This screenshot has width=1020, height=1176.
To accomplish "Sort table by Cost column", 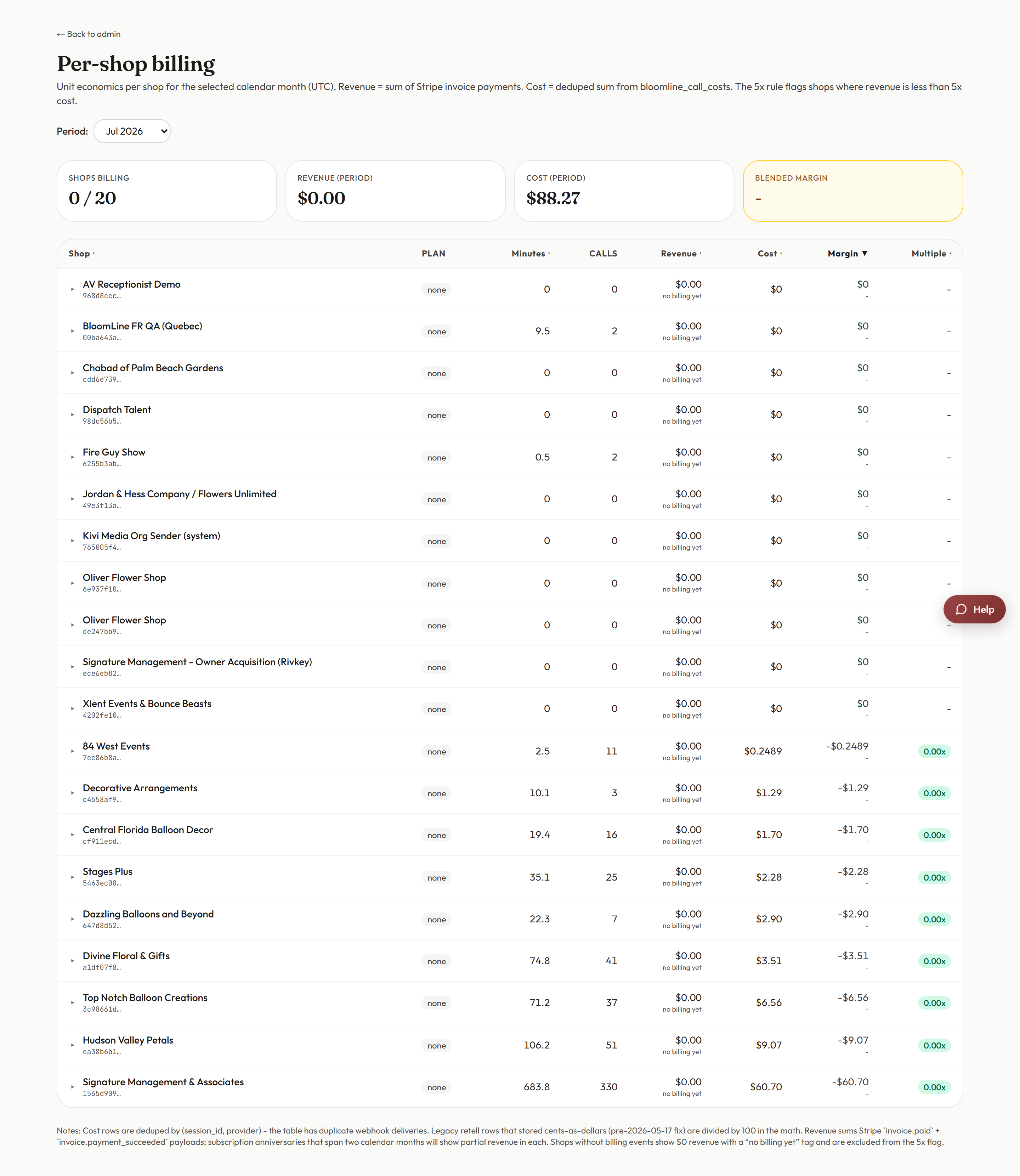I will pyautogui.click(x=770, y=254).
